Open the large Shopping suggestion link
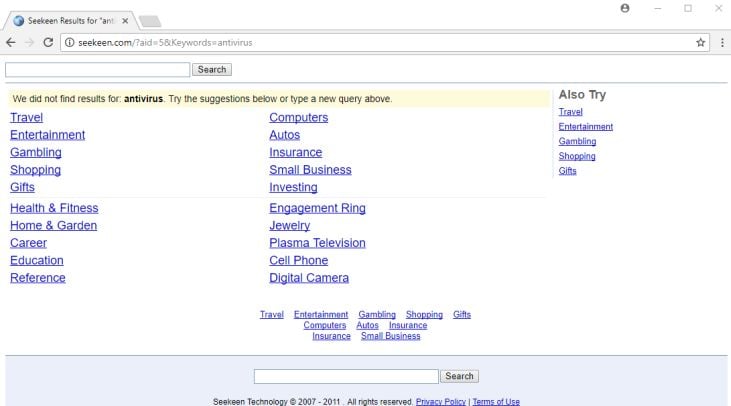The image size is (731, 406). [35, 170]
